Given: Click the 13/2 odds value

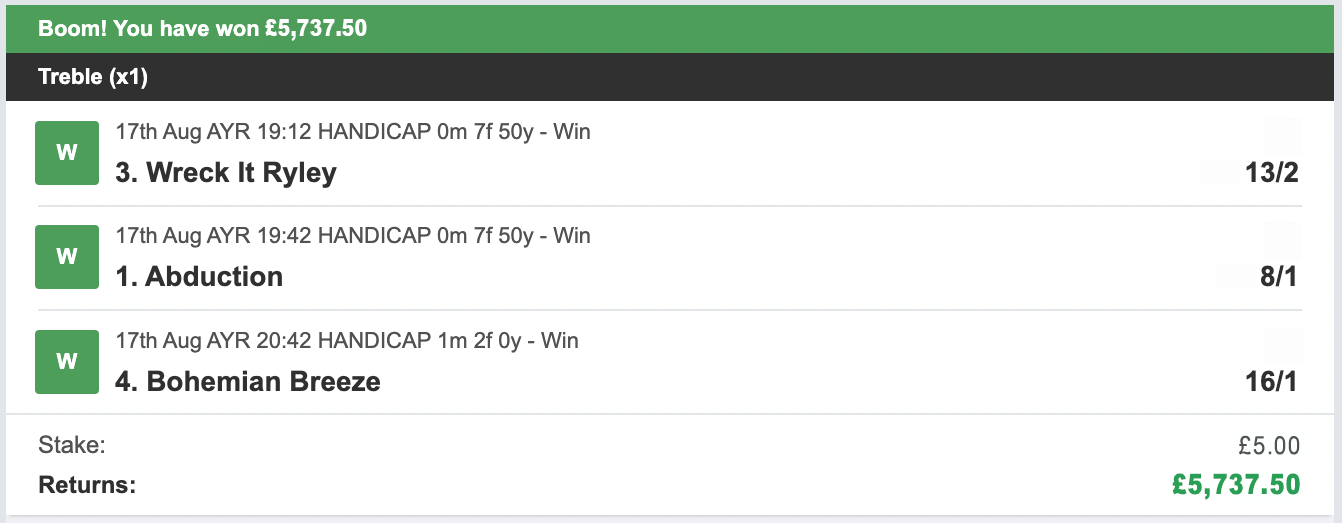Looking at the screenshot, I should (x=1272, y=173).
